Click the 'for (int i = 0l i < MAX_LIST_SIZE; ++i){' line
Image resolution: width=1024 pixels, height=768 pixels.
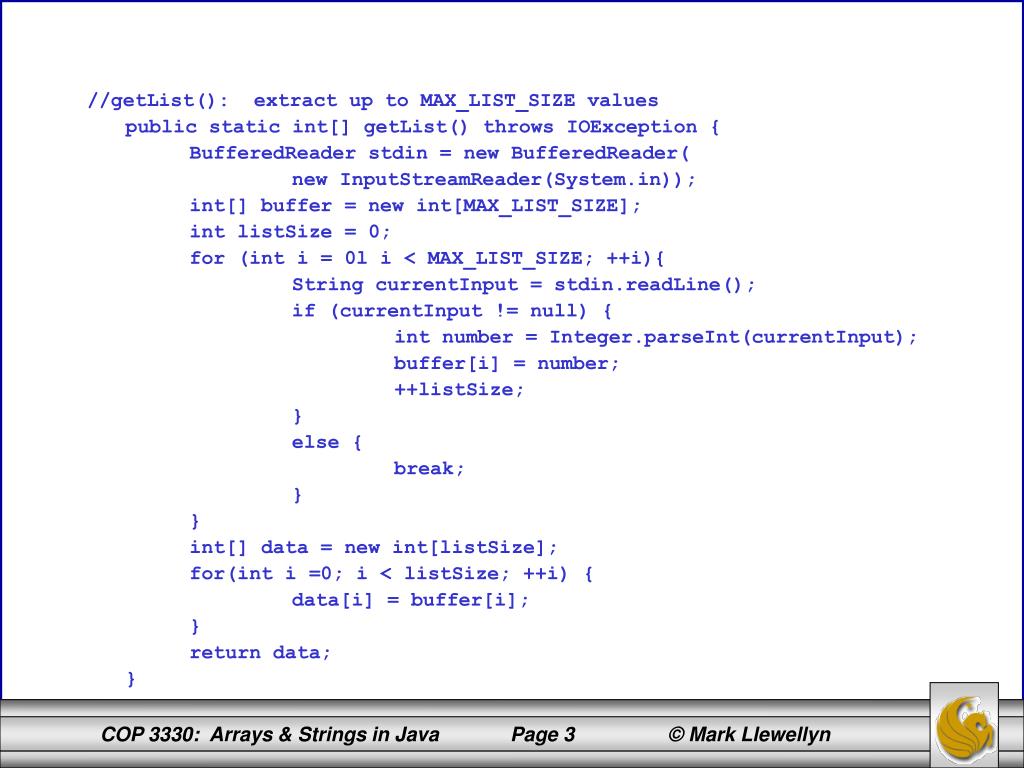[427, 258]
